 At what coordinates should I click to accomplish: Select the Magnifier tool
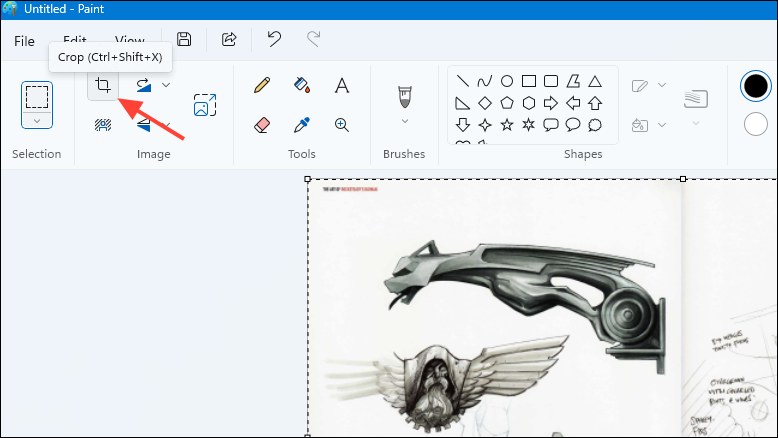tap(342, 125)
